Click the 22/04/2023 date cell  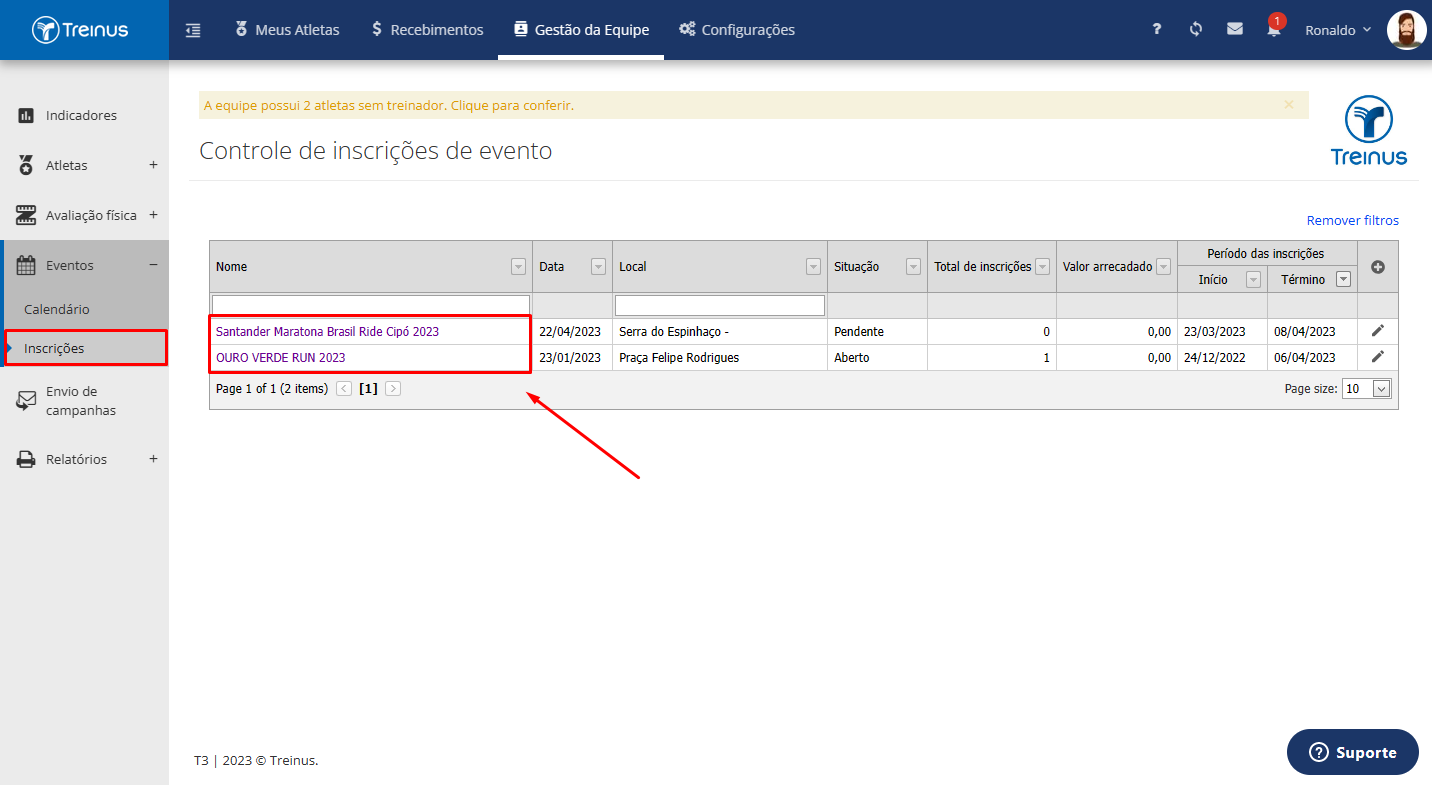pyautogui.click(x=570, y=331)
